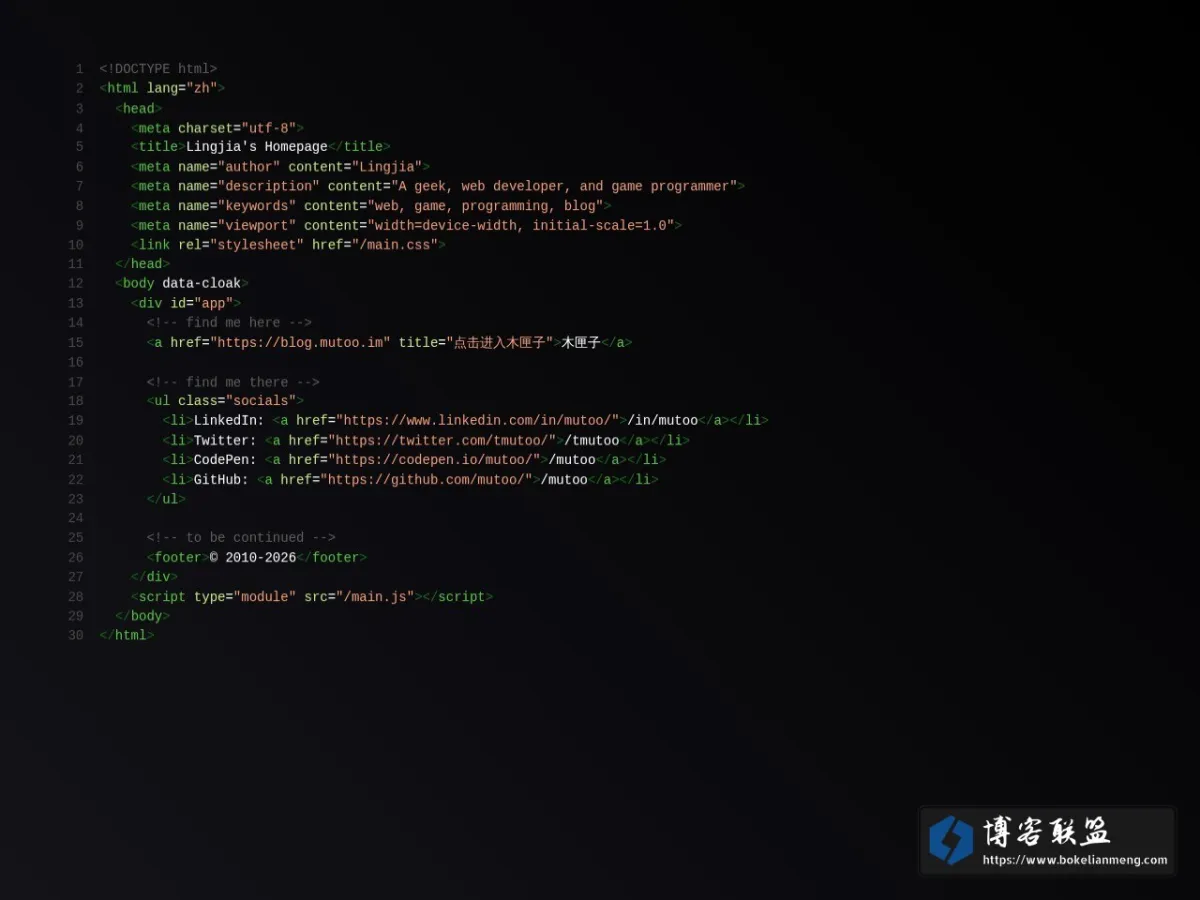
Task: Open the /mutoo link on the GitHub line
Action: pos(564,480)
